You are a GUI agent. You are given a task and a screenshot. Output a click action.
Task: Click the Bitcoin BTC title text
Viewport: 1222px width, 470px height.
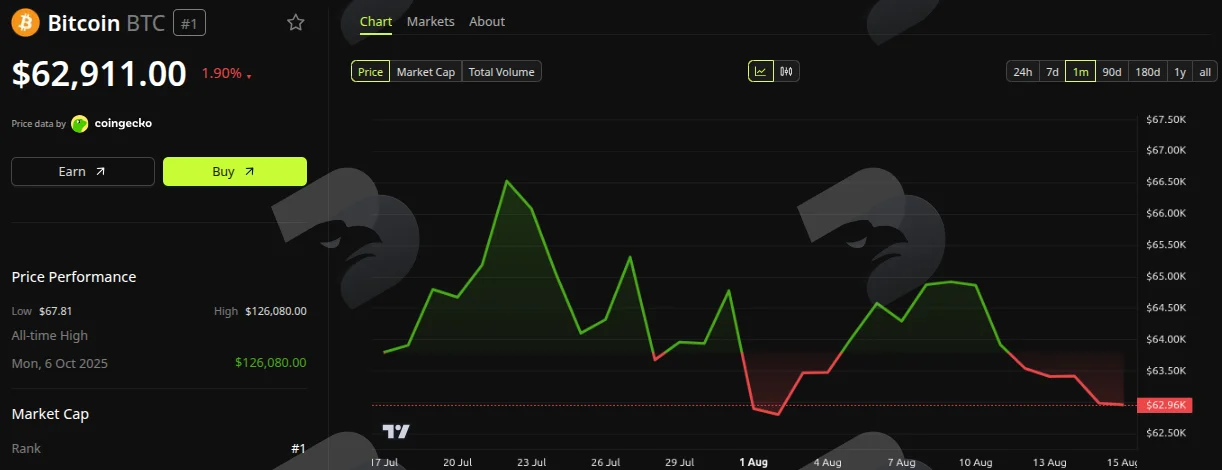[x=107, y=23]
